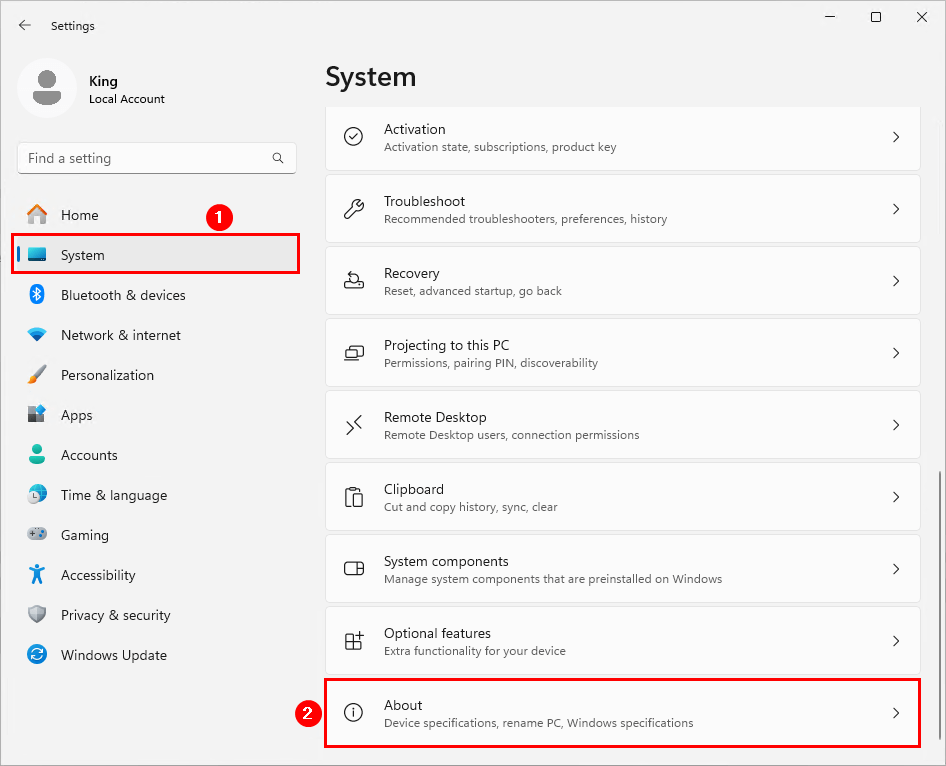Click the Personalization paintbrush icon

click(x=37, y=375)
